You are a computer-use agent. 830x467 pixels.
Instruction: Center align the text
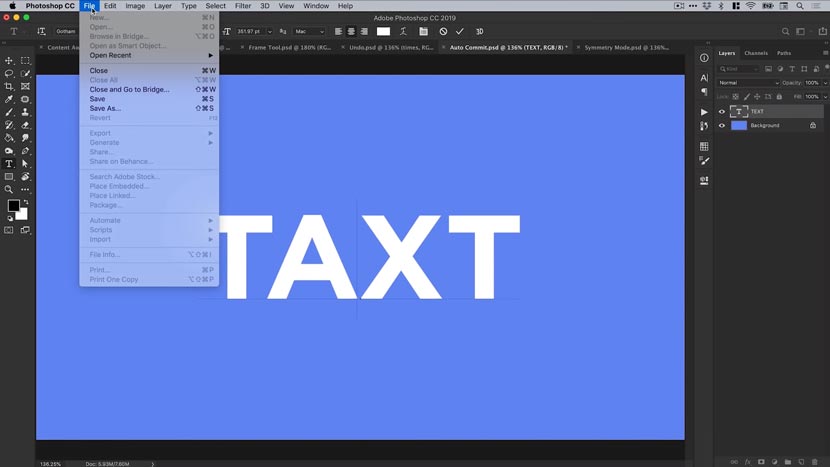(x=350, y=31)
